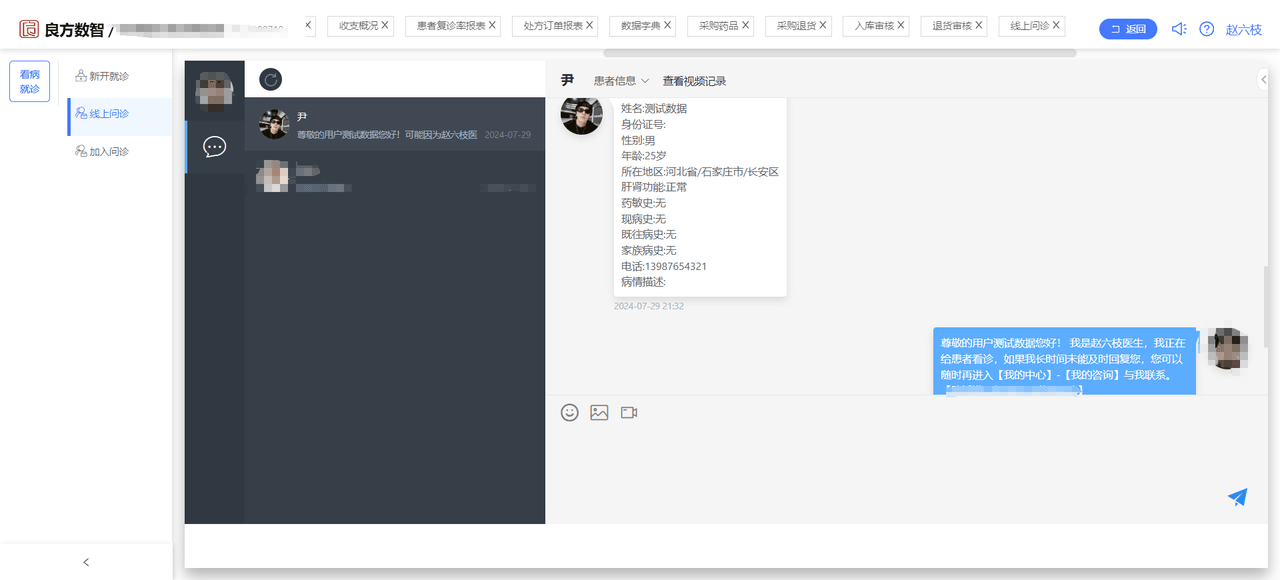Screen dimensions: 1280x580
Task: Click the blue auto-reply message bubble
Action: (x=1064, y=361)
